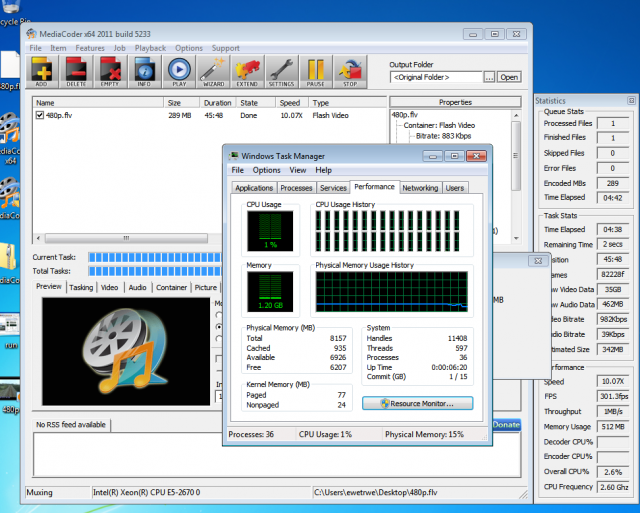
Task: Select the 480p video desktop thumbnail
Action: [x=10, y=398]
